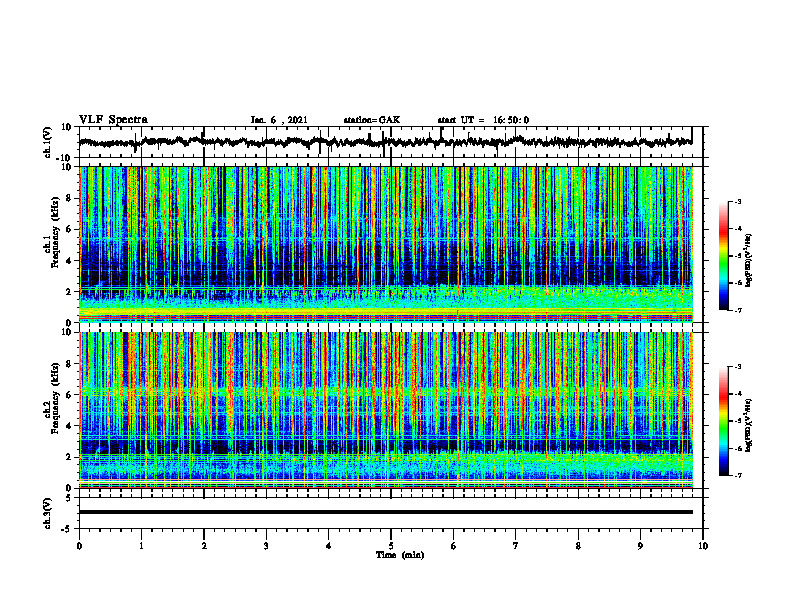
Task: Select the "Jan. 6 , 2021" date text
Action: click(279, 120)
